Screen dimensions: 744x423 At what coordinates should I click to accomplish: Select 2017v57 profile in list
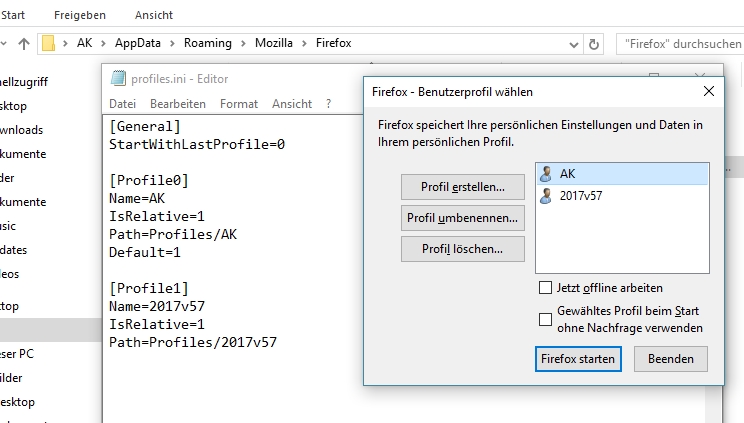622,196
